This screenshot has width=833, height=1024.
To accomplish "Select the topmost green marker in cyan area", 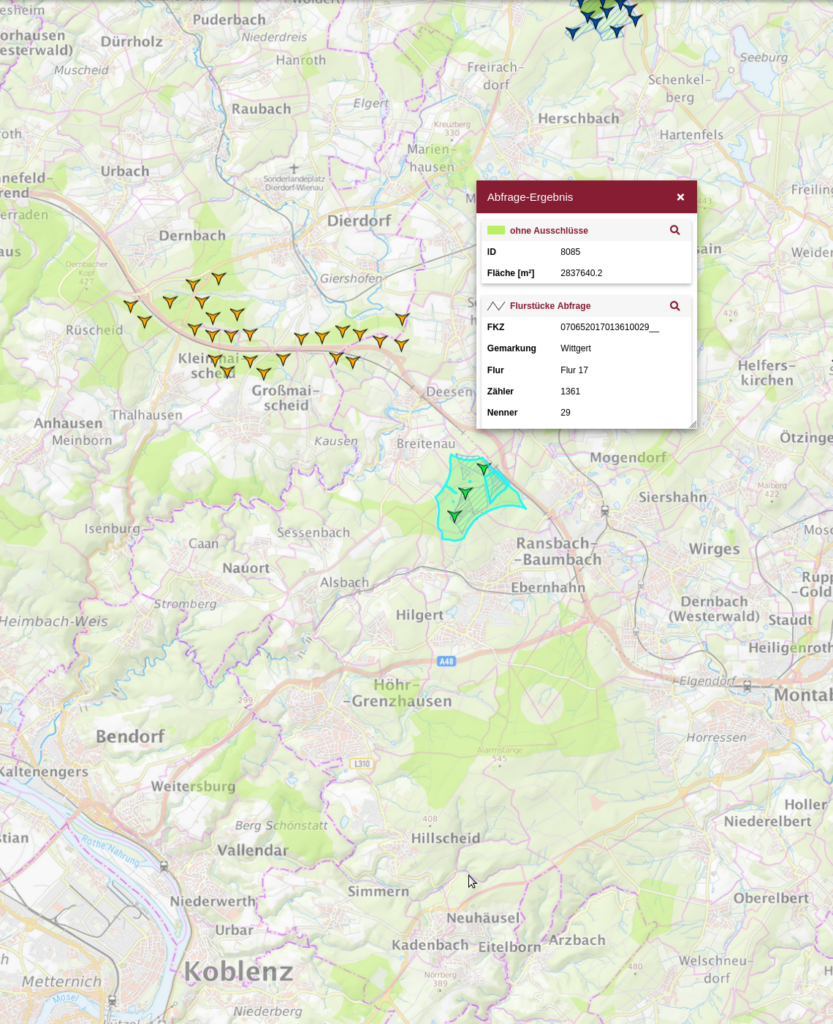I will click(x=483, y=467).
